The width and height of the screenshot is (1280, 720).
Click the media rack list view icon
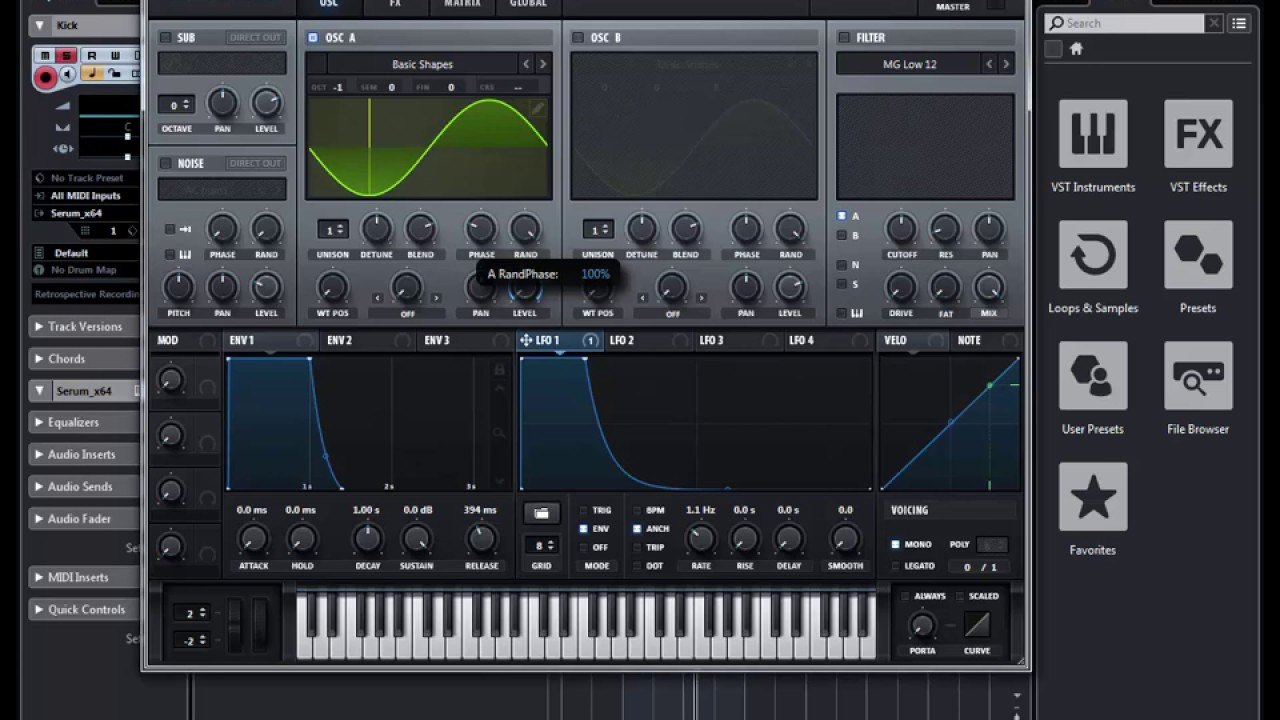pyautogui.click(x=1239, y=23)
